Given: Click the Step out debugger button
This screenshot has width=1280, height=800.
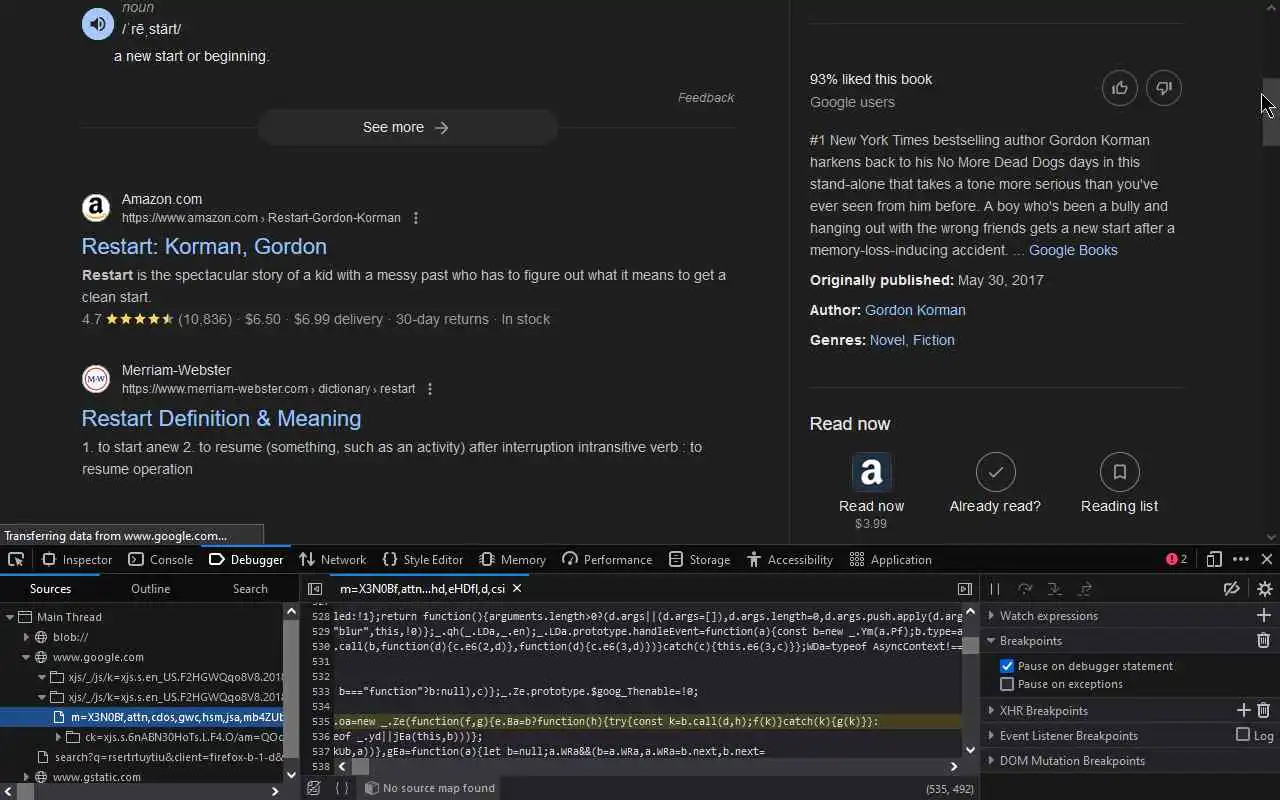Looking at the screenshot, I should [x=1085, y=589].
